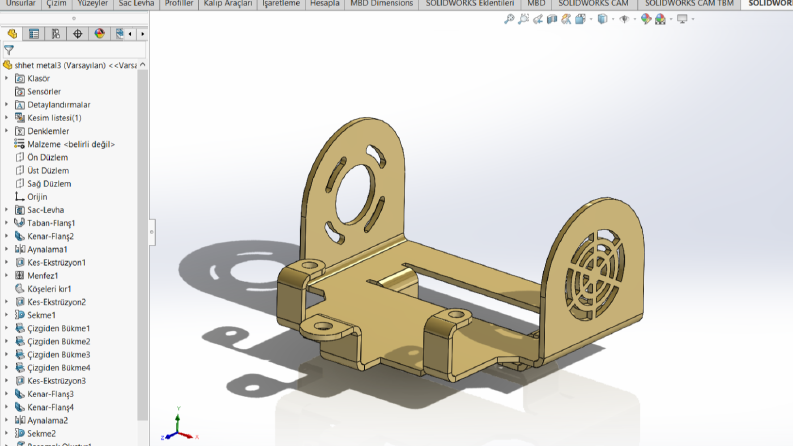This screenshot has height=446, width=793.
Task: Select Sekme1 tab feature
Action: tap(41, 315)
